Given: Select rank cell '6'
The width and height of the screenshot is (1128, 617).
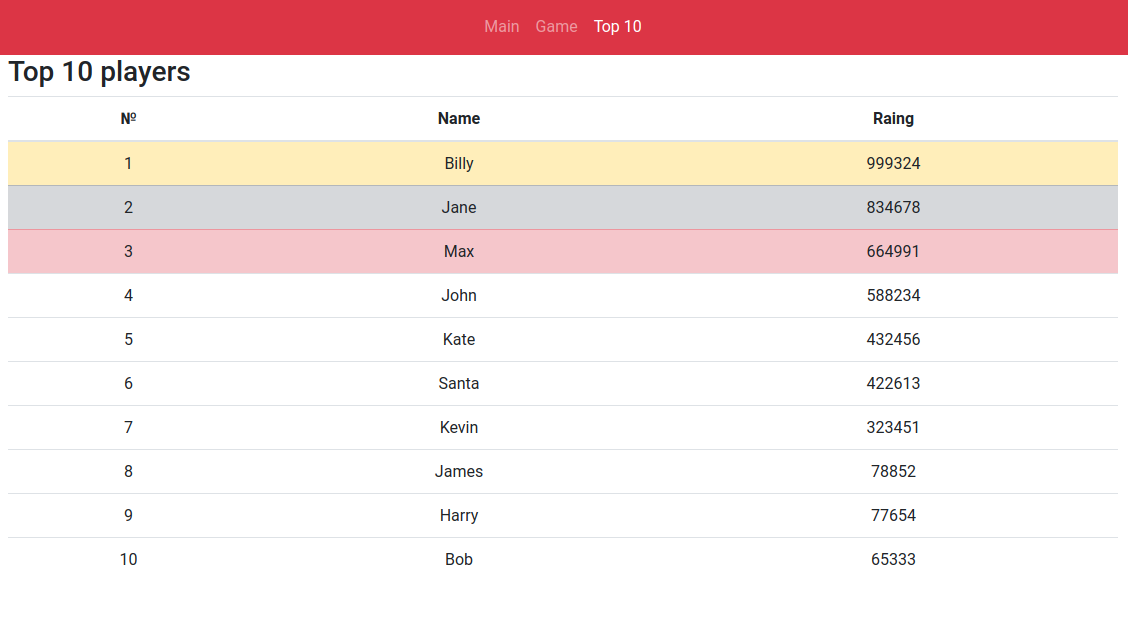Looking at the screenshot, I should (x=128, y=383).
